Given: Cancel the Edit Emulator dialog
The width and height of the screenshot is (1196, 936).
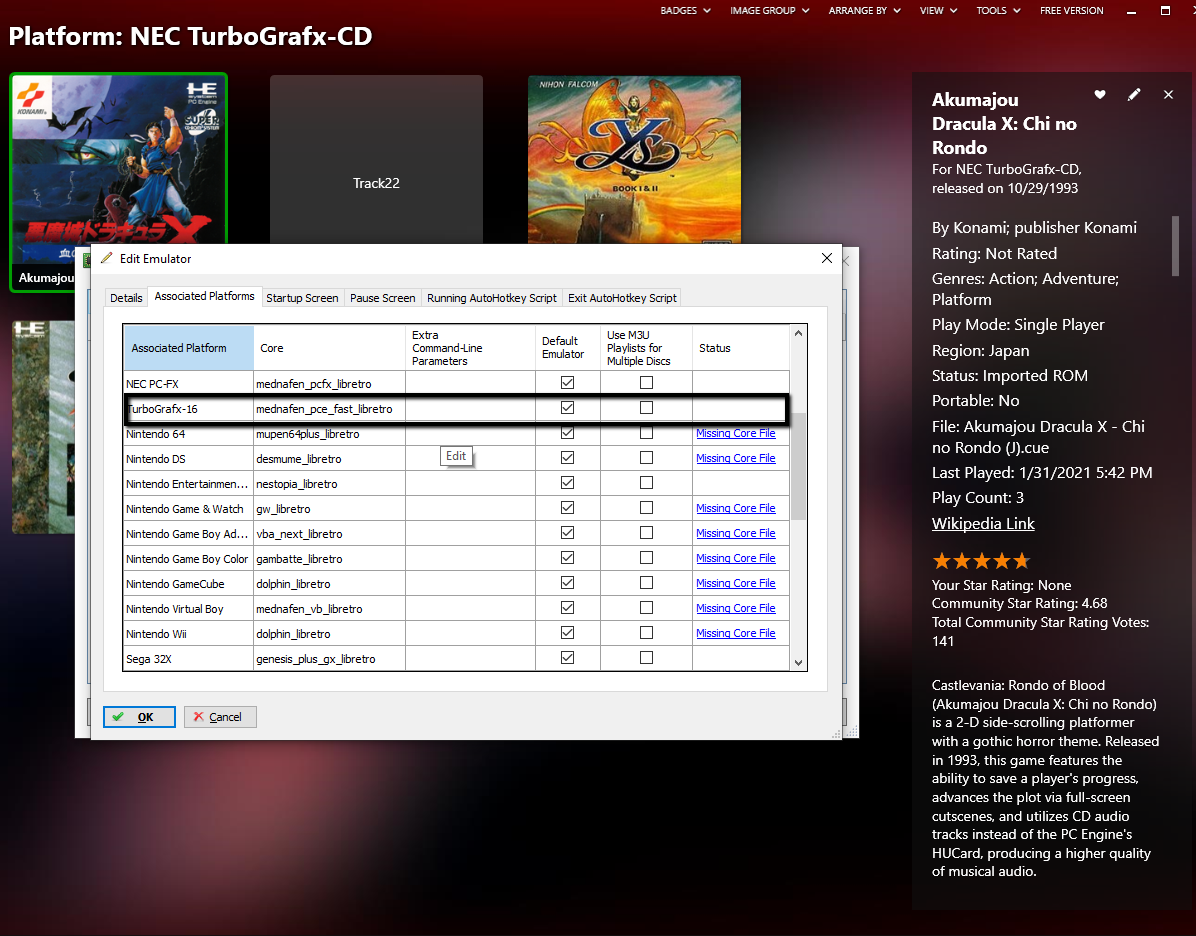Looking at the screenshot, I should point(220,717).
